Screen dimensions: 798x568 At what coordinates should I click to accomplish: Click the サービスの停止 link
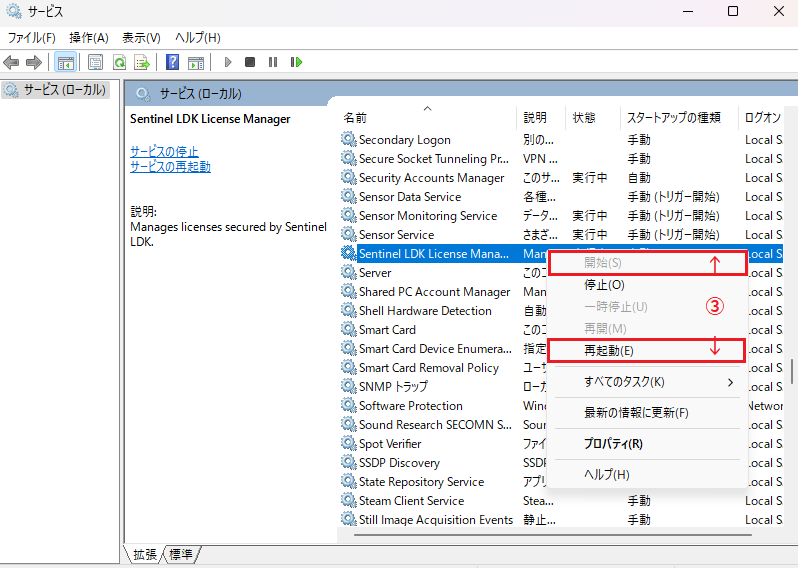point(164,151)
